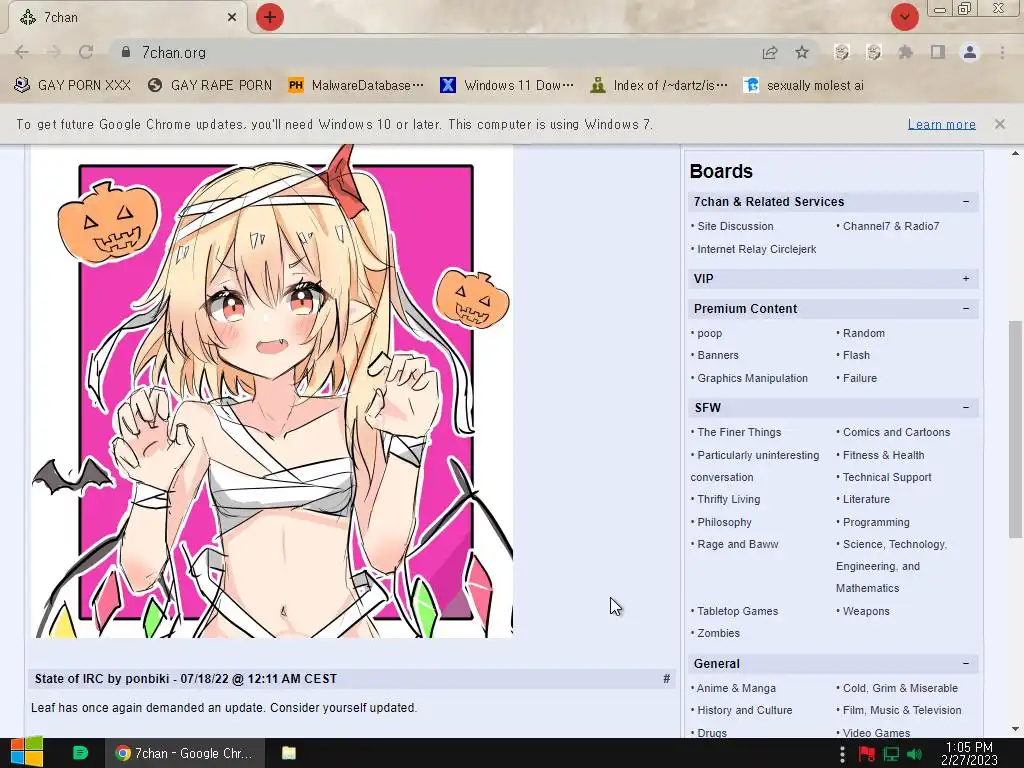Open Chrome's three-dot menu
The width and height of the screenshot is (1024, 768).
[1002, 52]
